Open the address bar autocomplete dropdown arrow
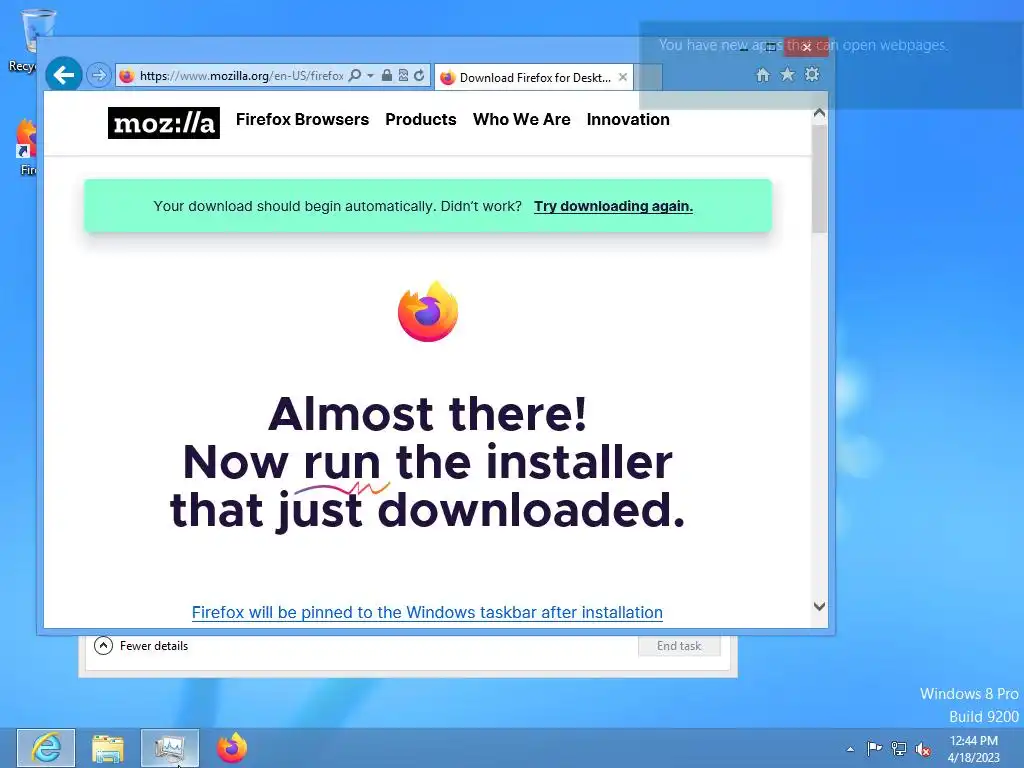This screenshot has width=1024, height=768. pos(370,76)
